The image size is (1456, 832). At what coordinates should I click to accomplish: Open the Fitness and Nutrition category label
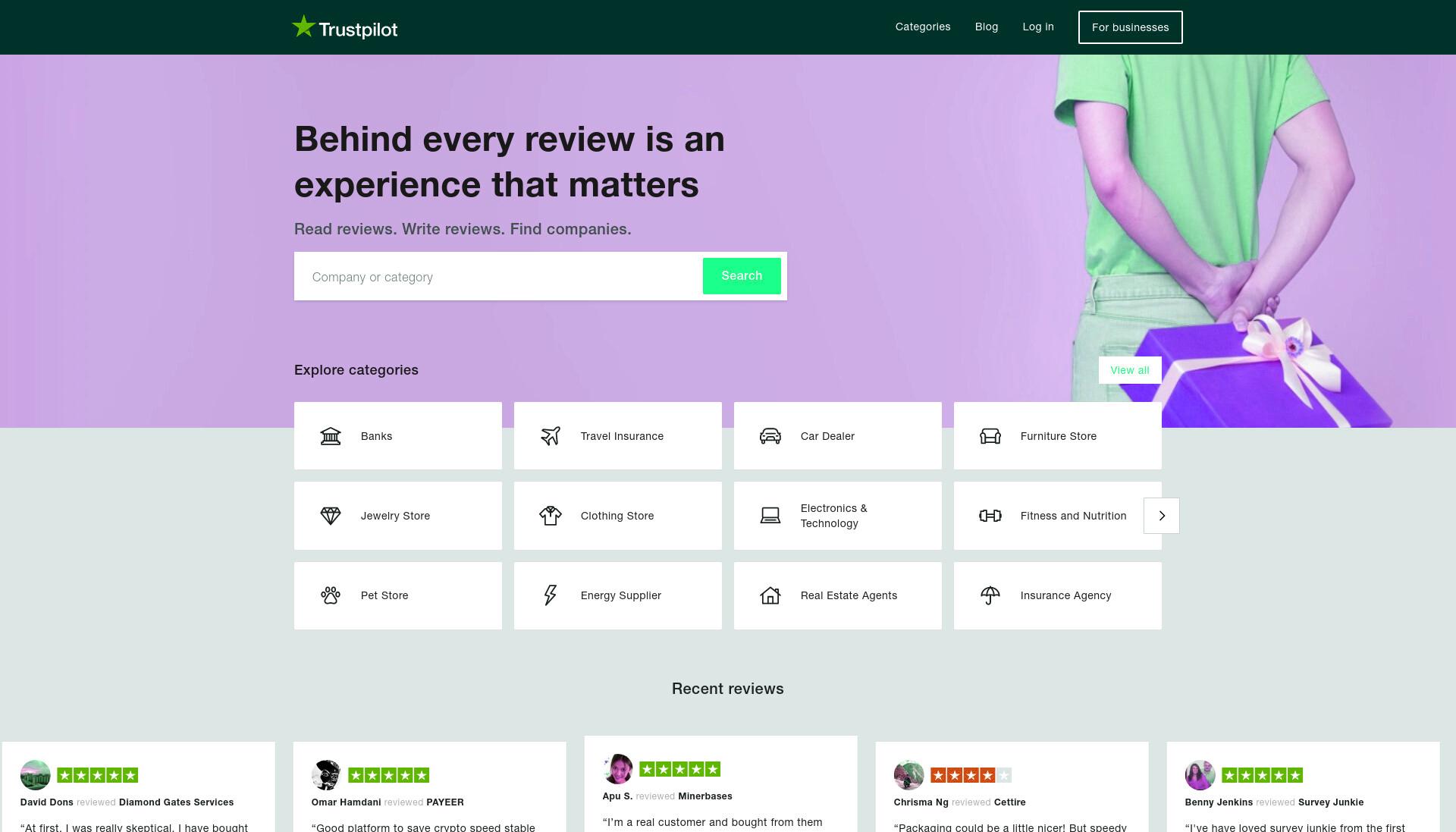[1073, 516]
